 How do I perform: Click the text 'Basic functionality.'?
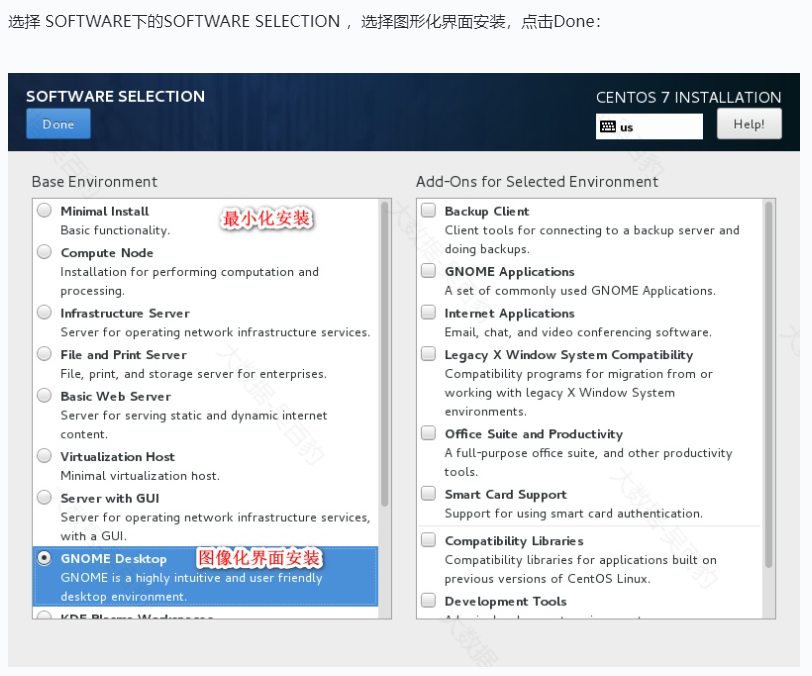pyautogui.click(x=115, y=230)
